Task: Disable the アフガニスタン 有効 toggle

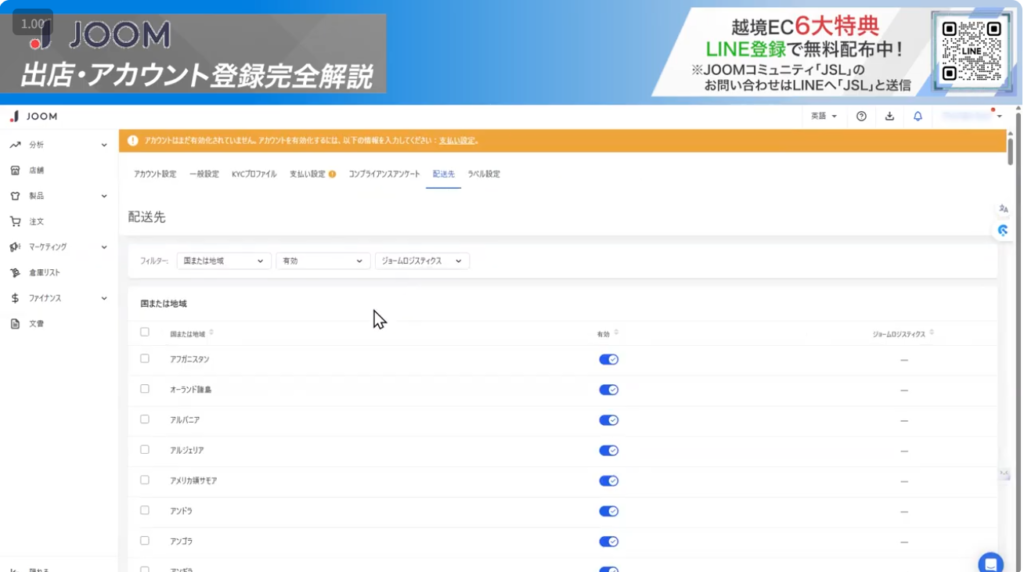Action: click(x=608, y=359)
